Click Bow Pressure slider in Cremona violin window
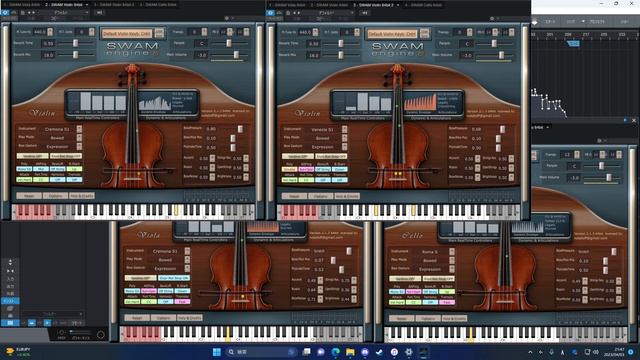Screen dimensions: 640x360 pos(240,129)
